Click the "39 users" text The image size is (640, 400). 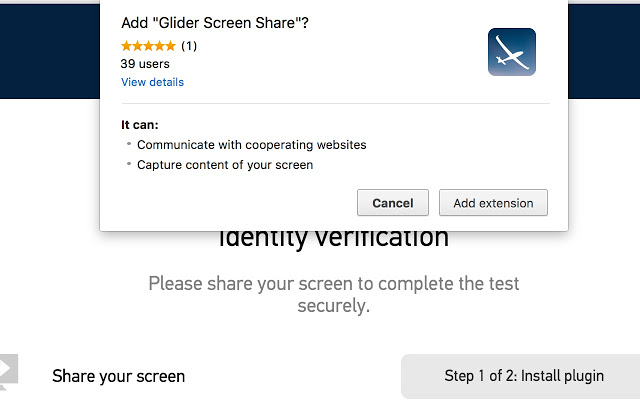(143, 63)
